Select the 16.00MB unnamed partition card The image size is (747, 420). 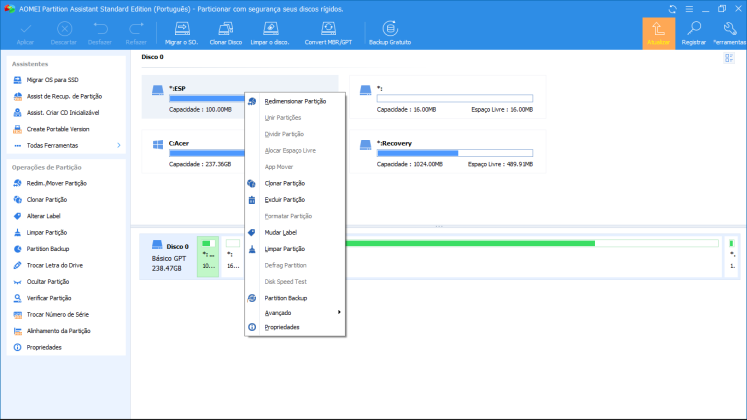[x=448, y=97]
